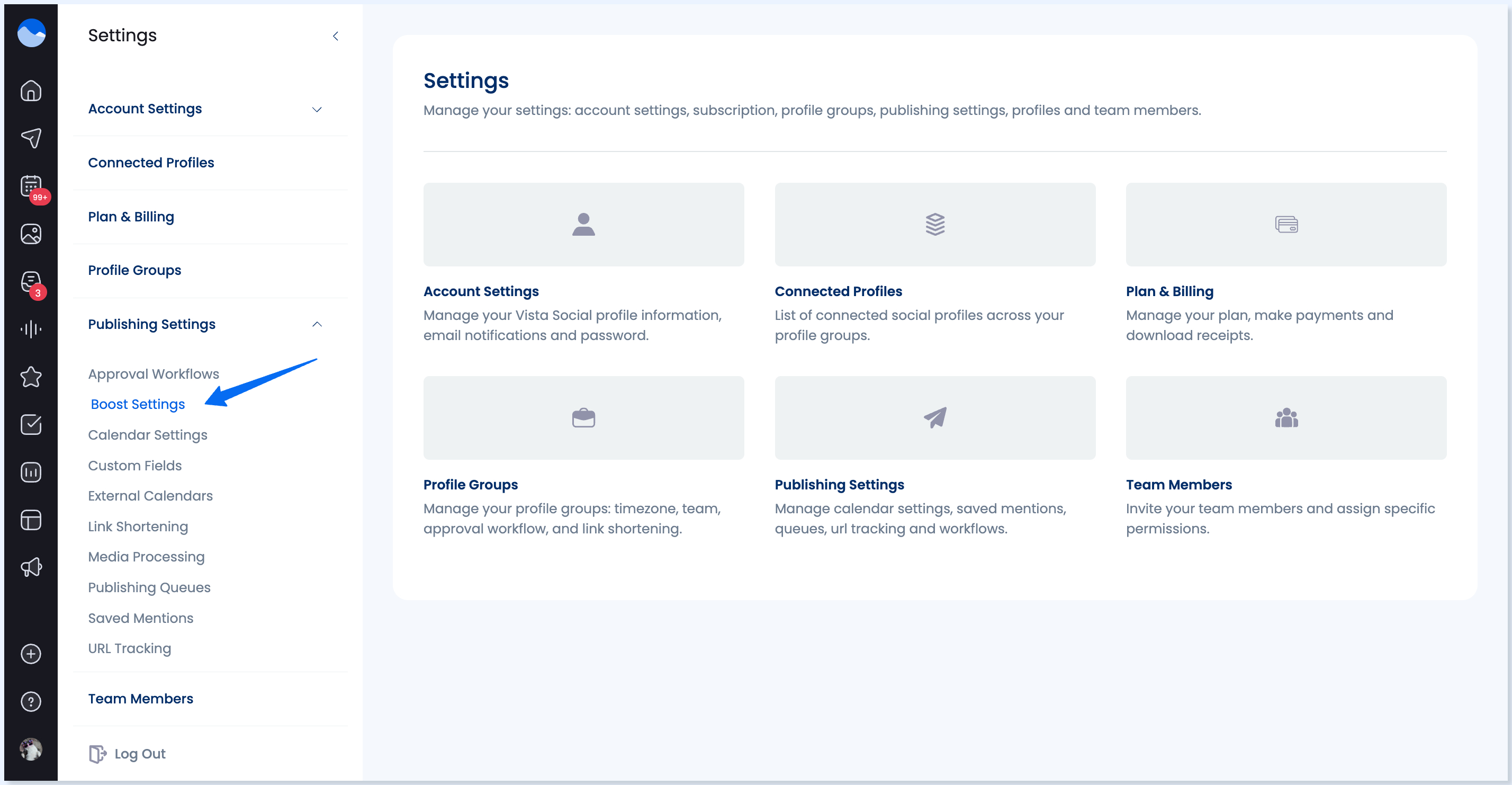Collapse Publishing Settings chevron in menu

[x=317, y=324]
